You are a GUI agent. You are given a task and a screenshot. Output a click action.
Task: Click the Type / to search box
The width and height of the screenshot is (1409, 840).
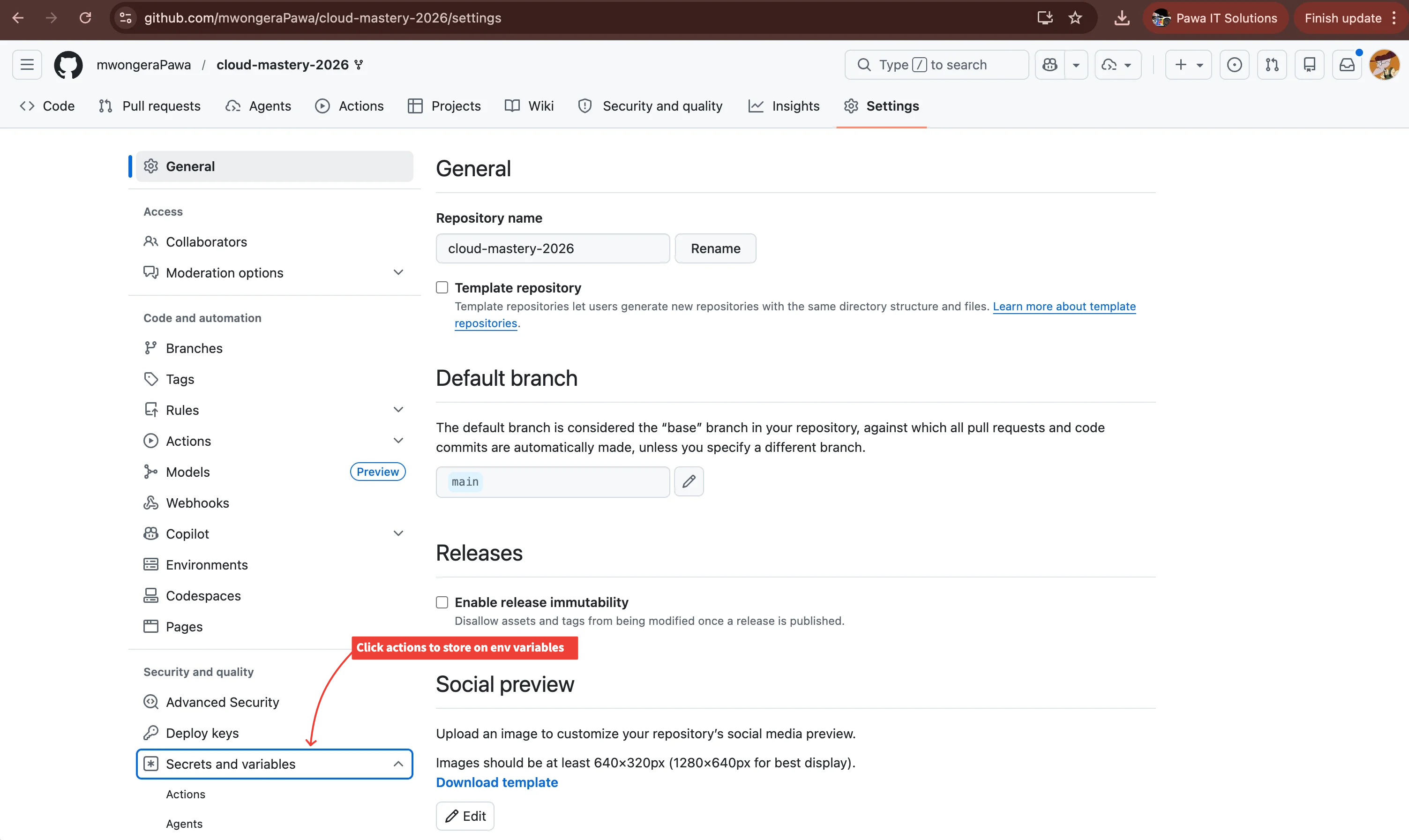[x=937, y=65]
